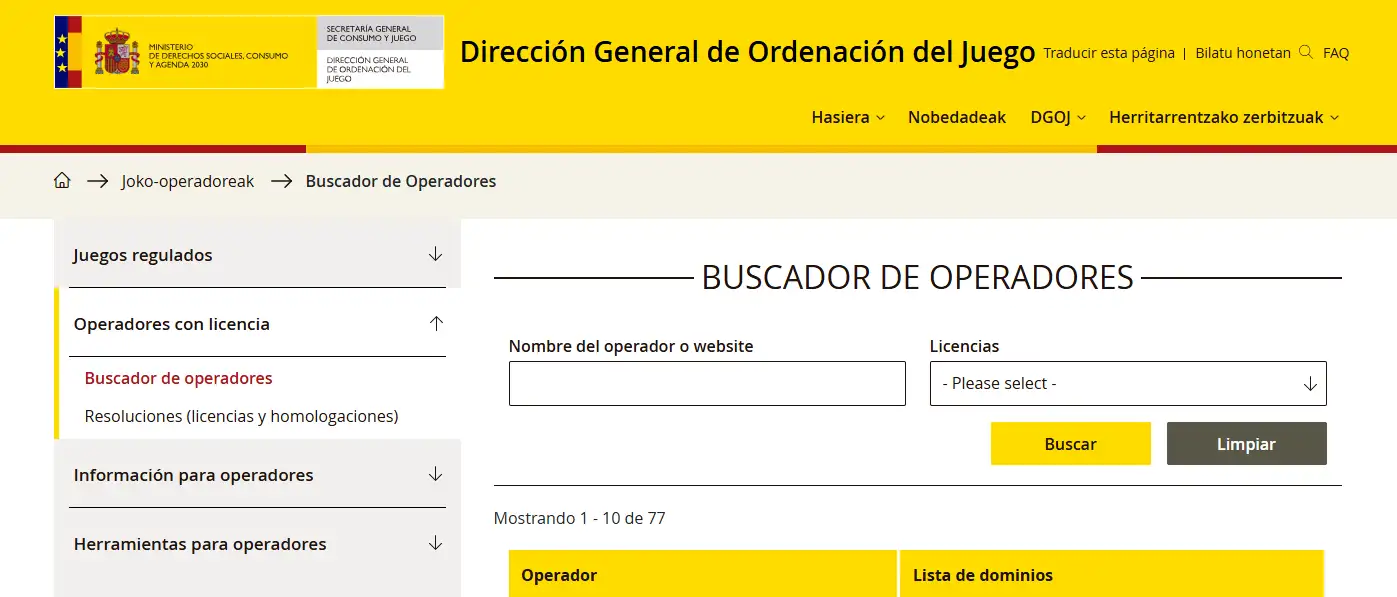Open the FAQ link
This screenshot has height=597, width=1397.
tap(1336, 53)
